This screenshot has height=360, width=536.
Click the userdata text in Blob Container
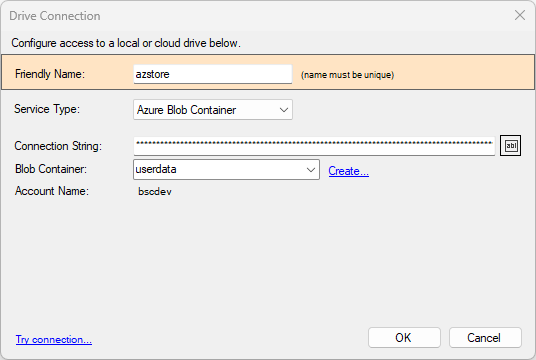[156, 169]
